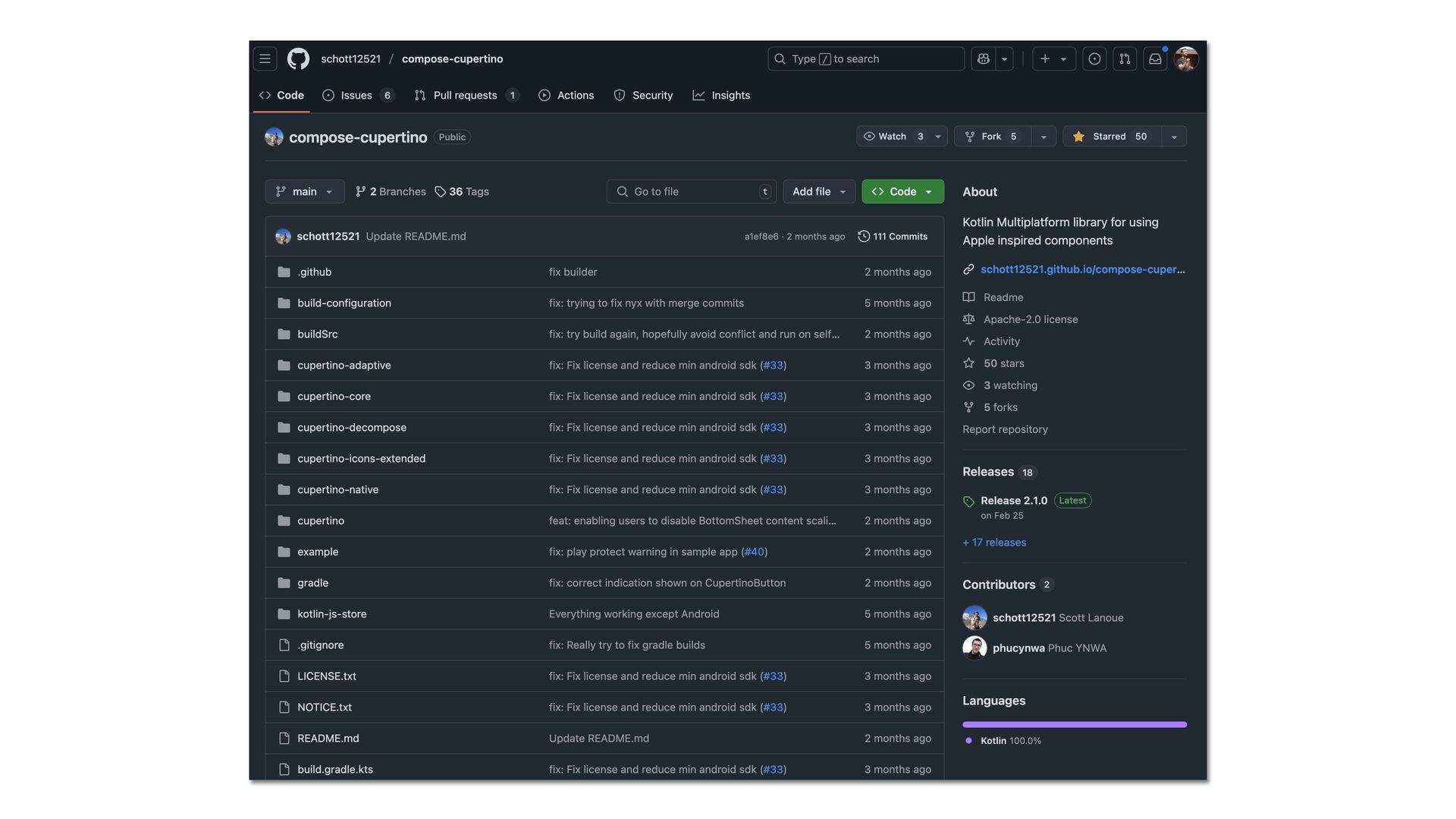Expand the main branch selector dropdown
This screenshot has width=1456, height=819.
click(x=304, y=192)
